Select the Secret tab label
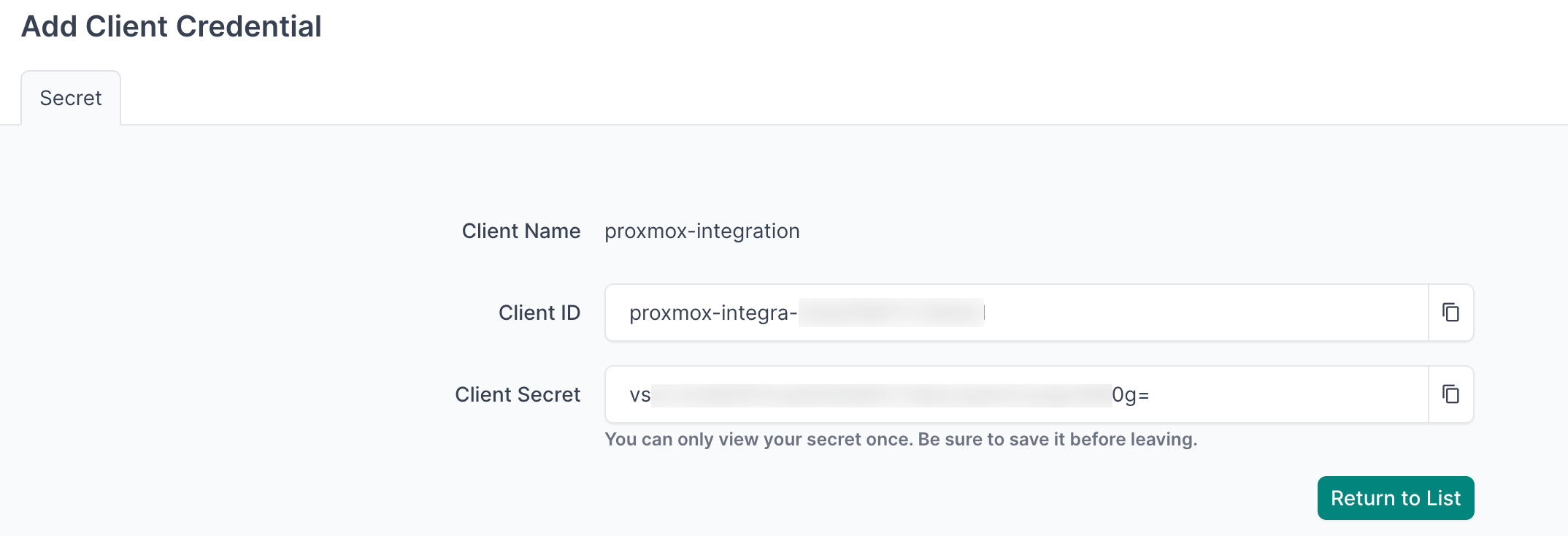This screenshot has height=536, width=1568. 70,97
